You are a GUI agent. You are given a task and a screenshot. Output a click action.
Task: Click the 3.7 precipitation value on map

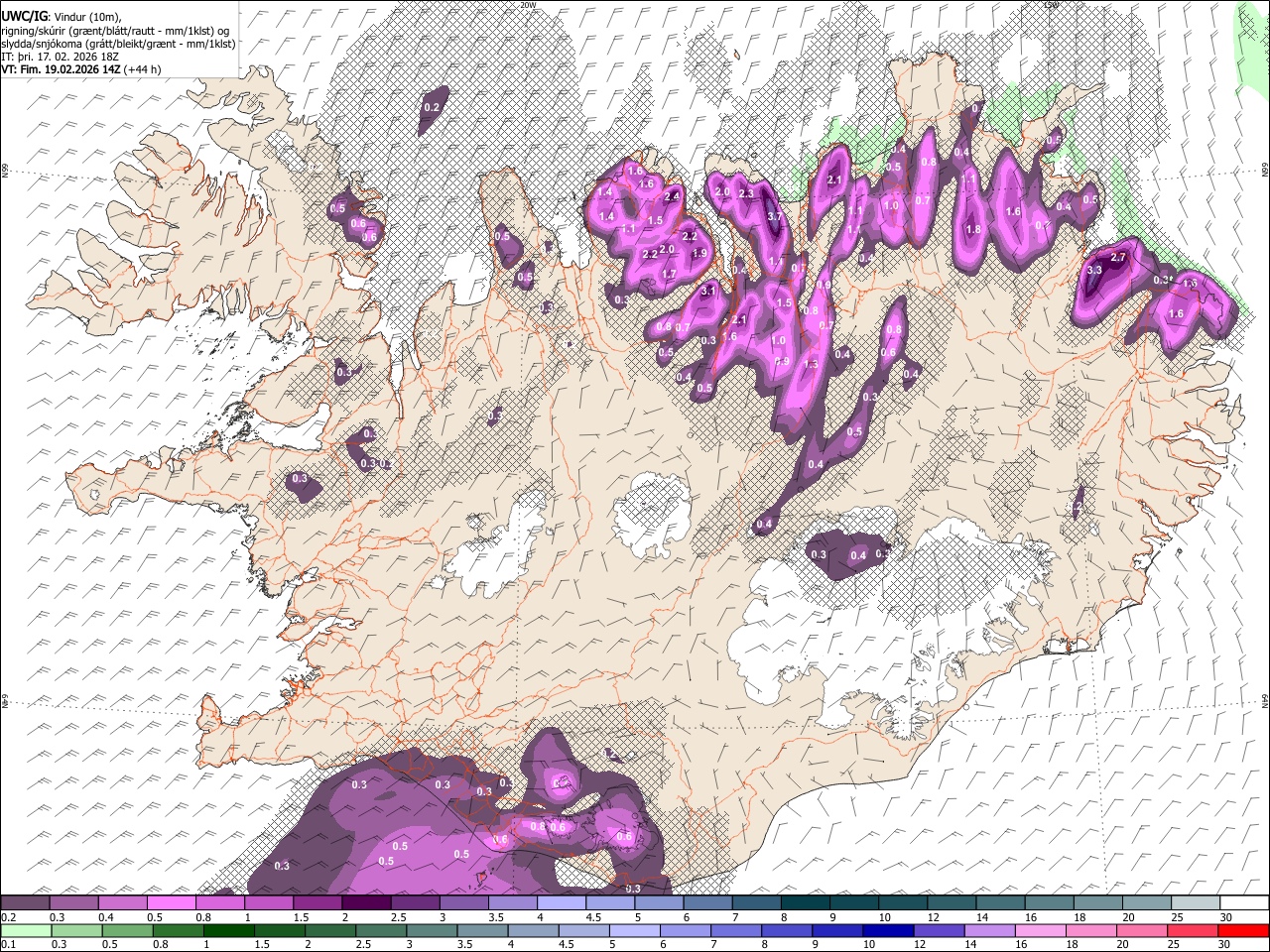776,216
